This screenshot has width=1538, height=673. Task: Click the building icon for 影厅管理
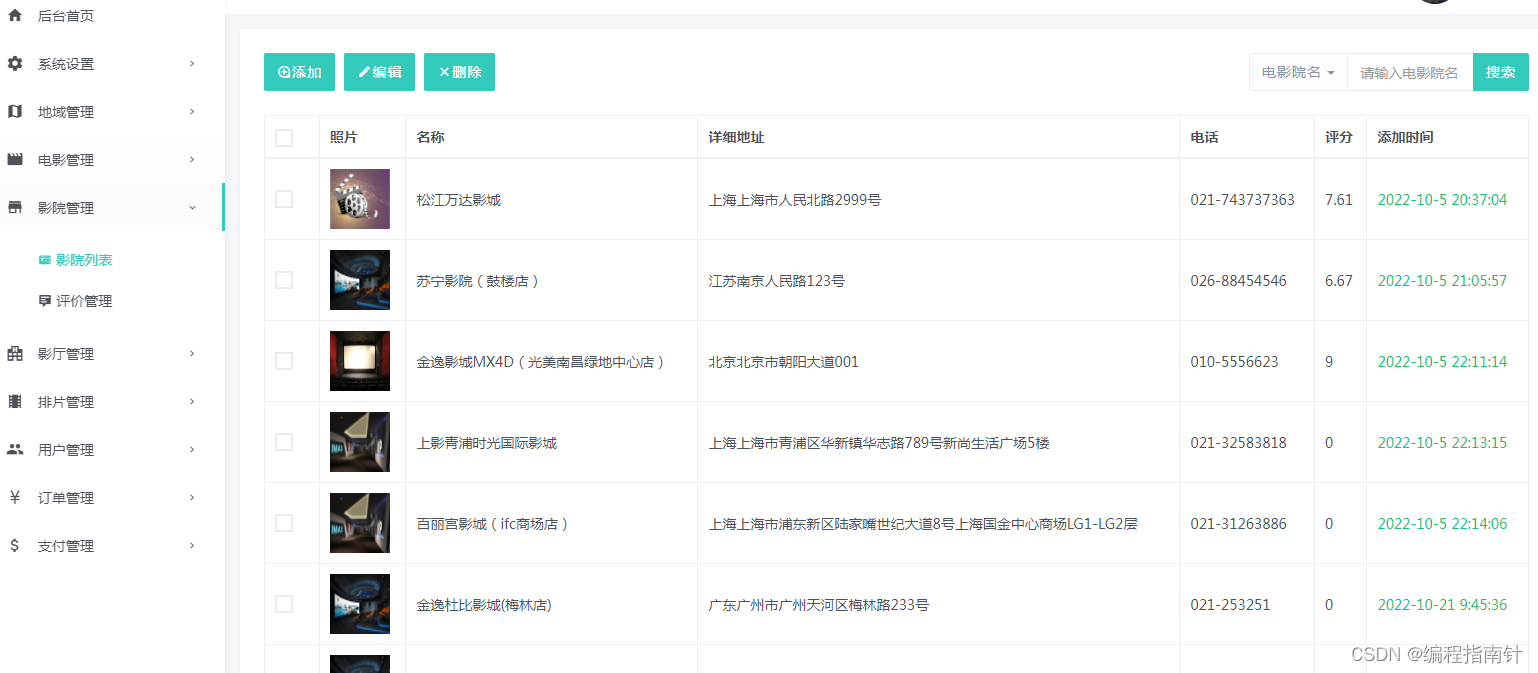click(15, 354)
